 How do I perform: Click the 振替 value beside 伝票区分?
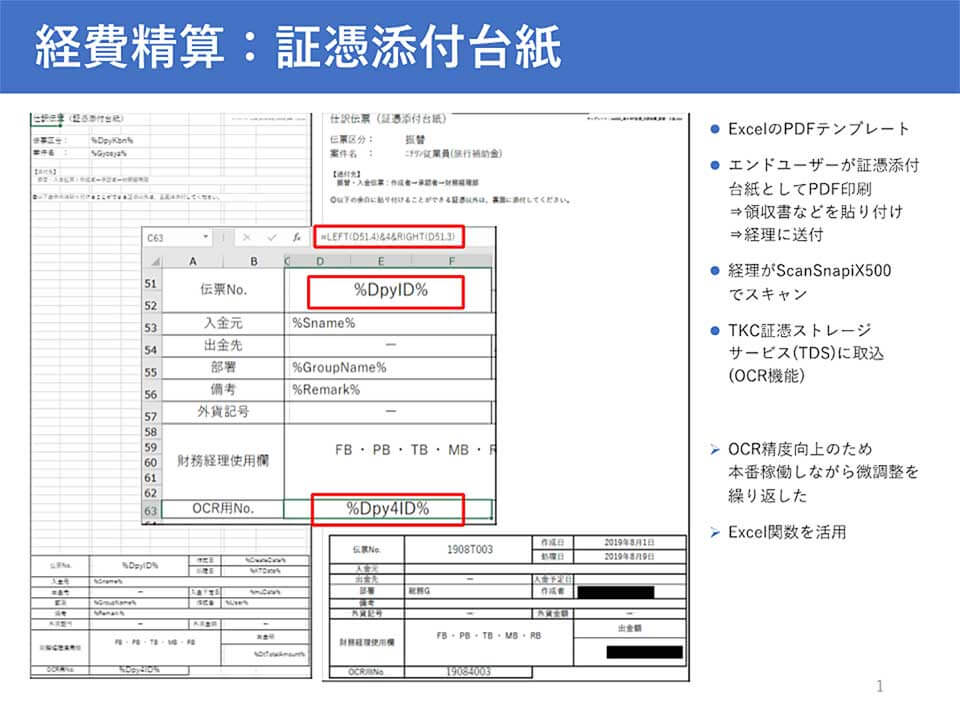415,140
